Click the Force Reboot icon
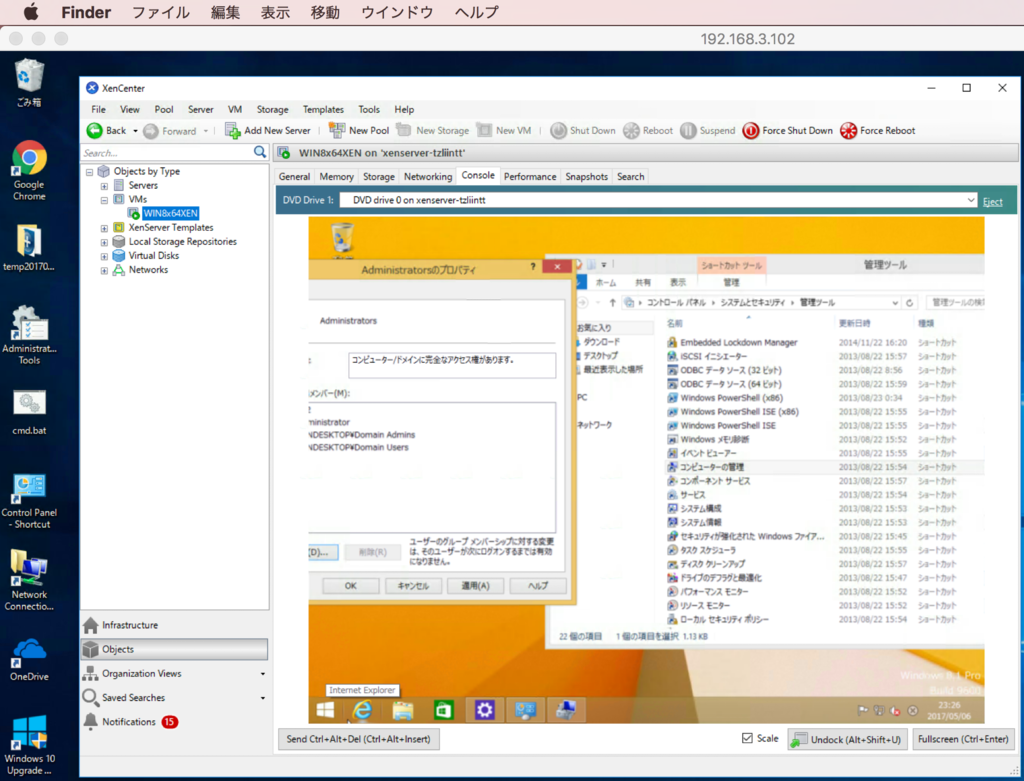Image resolution: width=1024 pixels, height=781 pixels. pos(848,131)
